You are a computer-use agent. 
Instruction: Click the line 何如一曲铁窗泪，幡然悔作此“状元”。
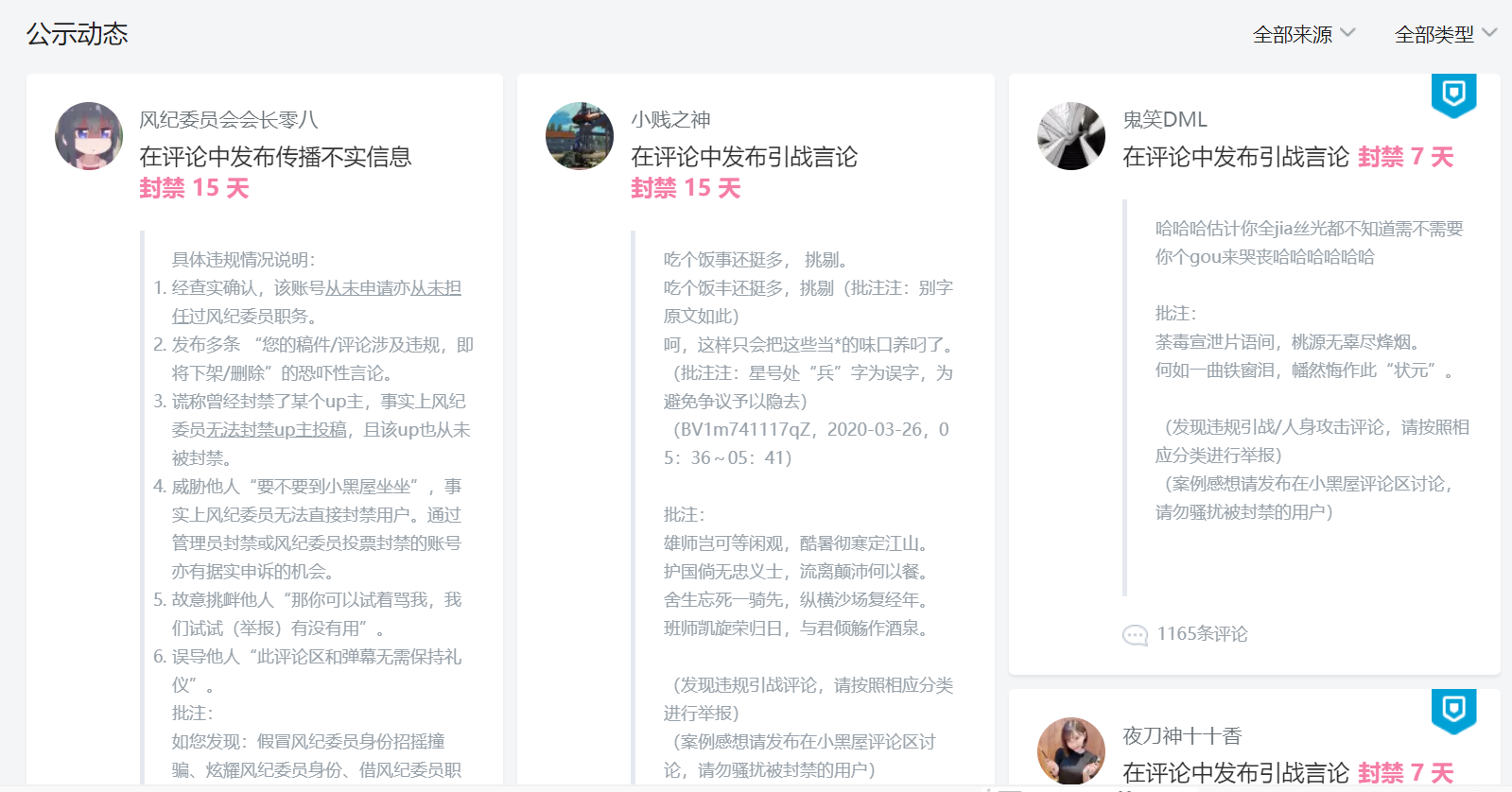pos(1305,370)
